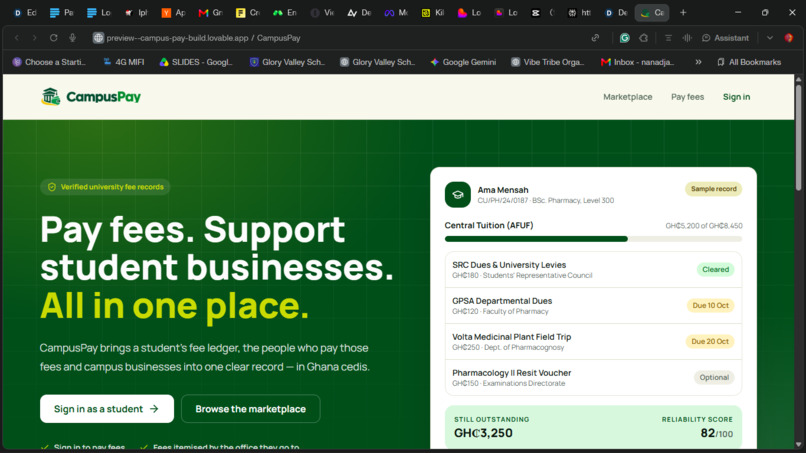Copy page link using the chain icon
Viewport: 806px width, 453px height.
point(595,38)
